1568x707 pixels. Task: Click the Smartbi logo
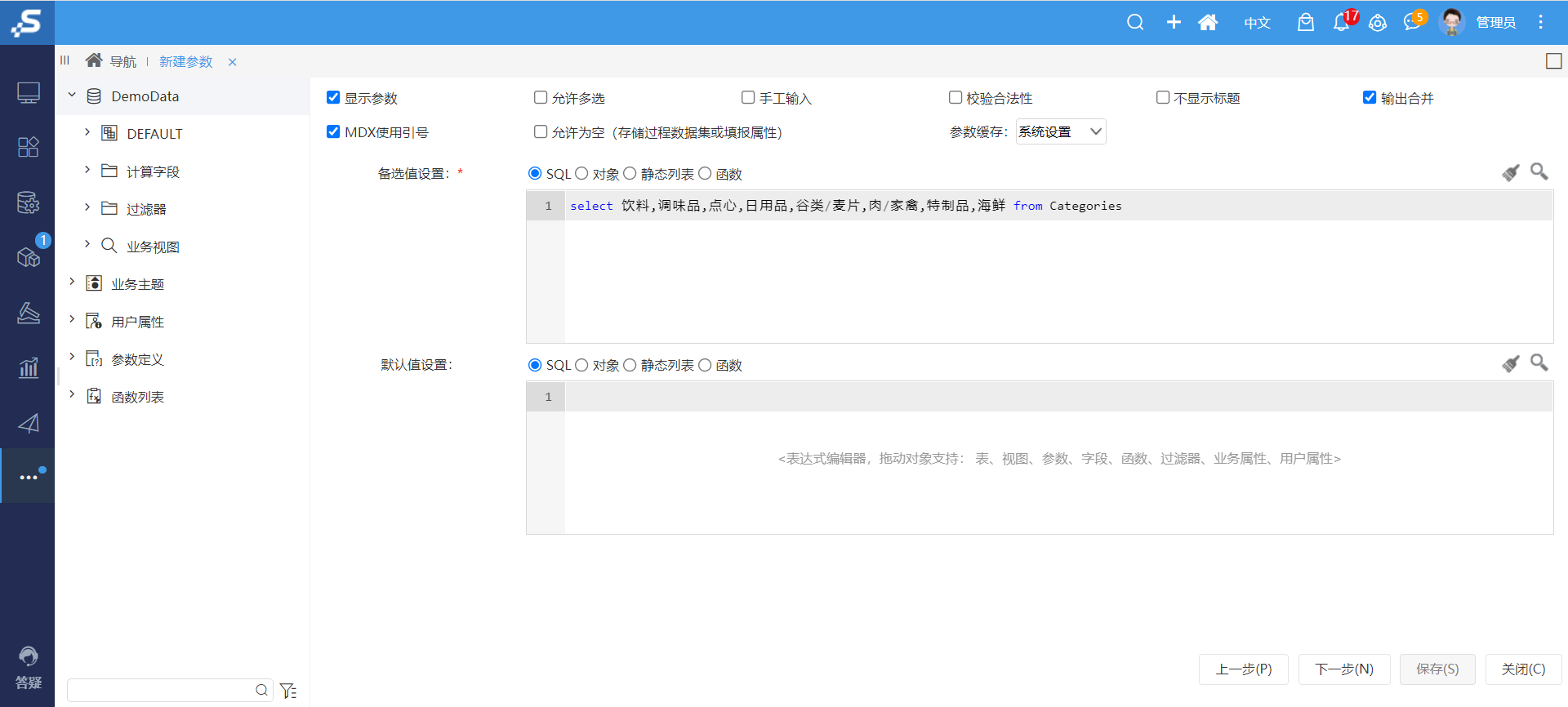27,22
